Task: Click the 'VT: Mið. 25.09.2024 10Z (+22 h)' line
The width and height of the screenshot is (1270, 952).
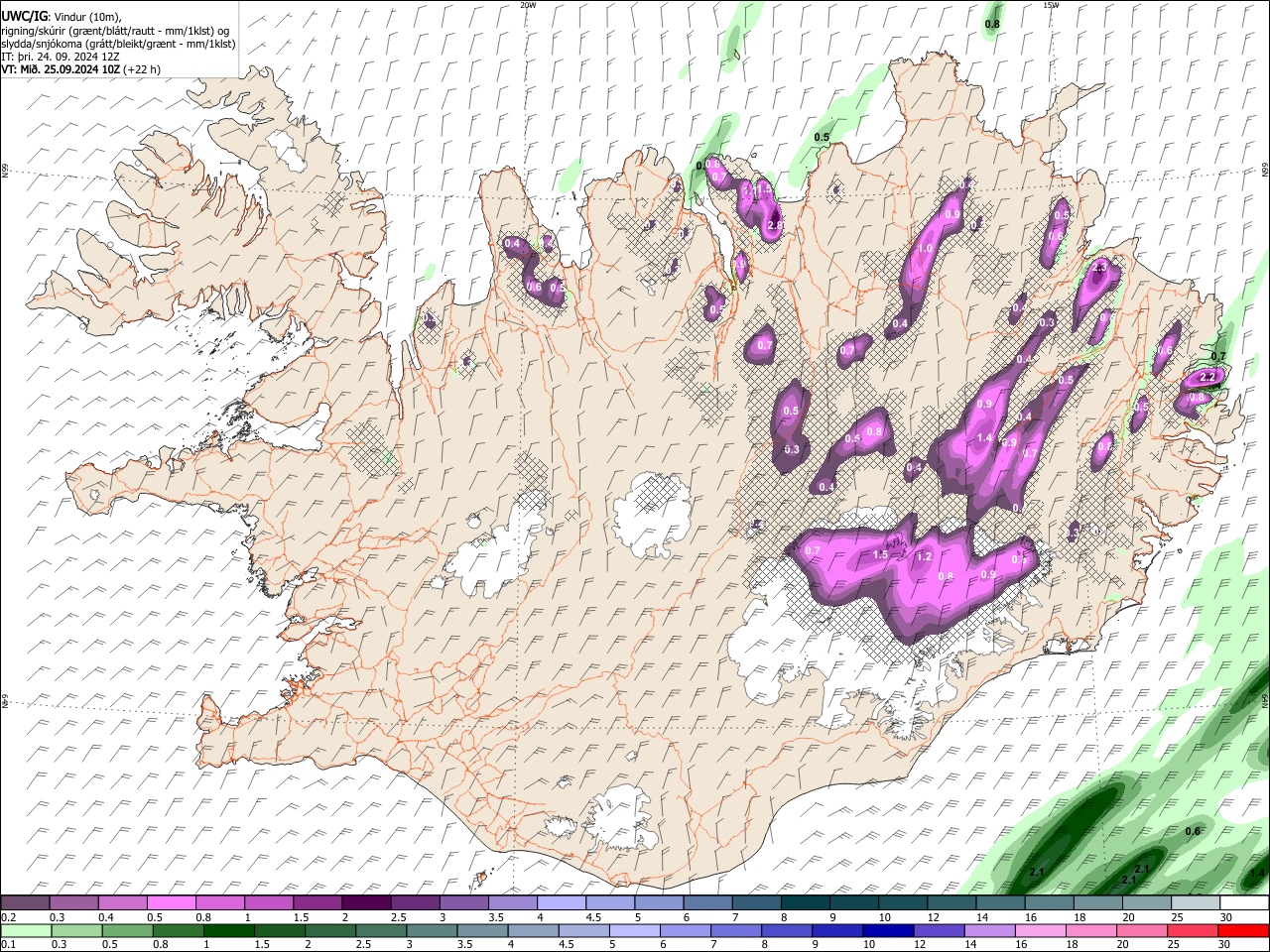Action: (x=81, y=69)
